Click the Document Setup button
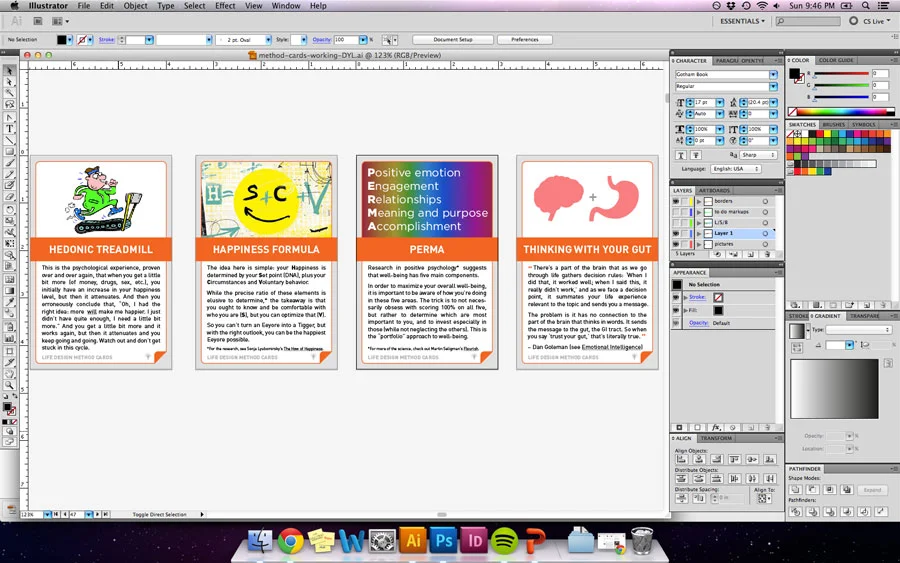This screenshot has width=900, height=563. (x=453, y=40)
